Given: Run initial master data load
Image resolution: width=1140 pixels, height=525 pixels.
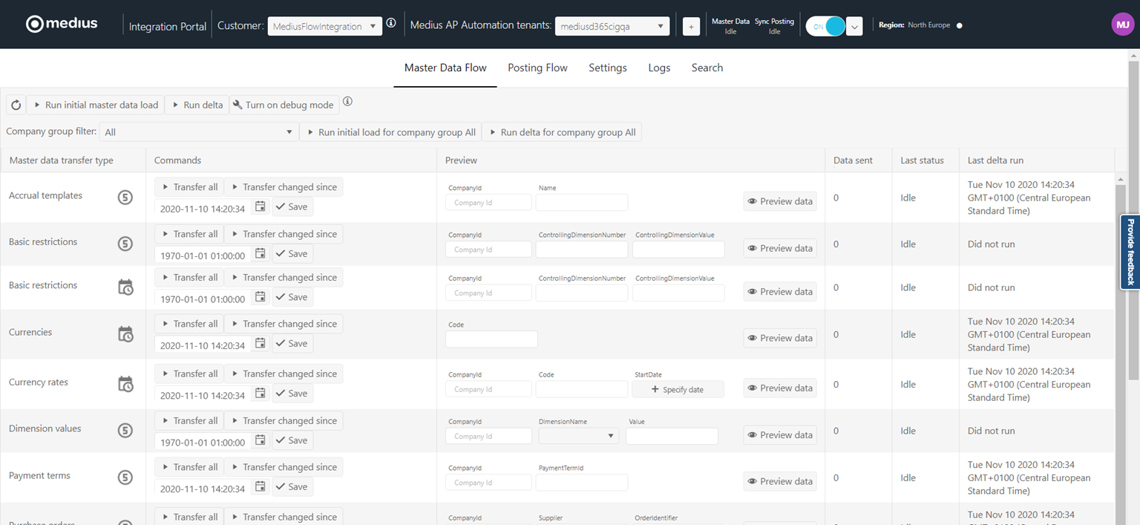Looking at the screenshot, I should (95, 105).
